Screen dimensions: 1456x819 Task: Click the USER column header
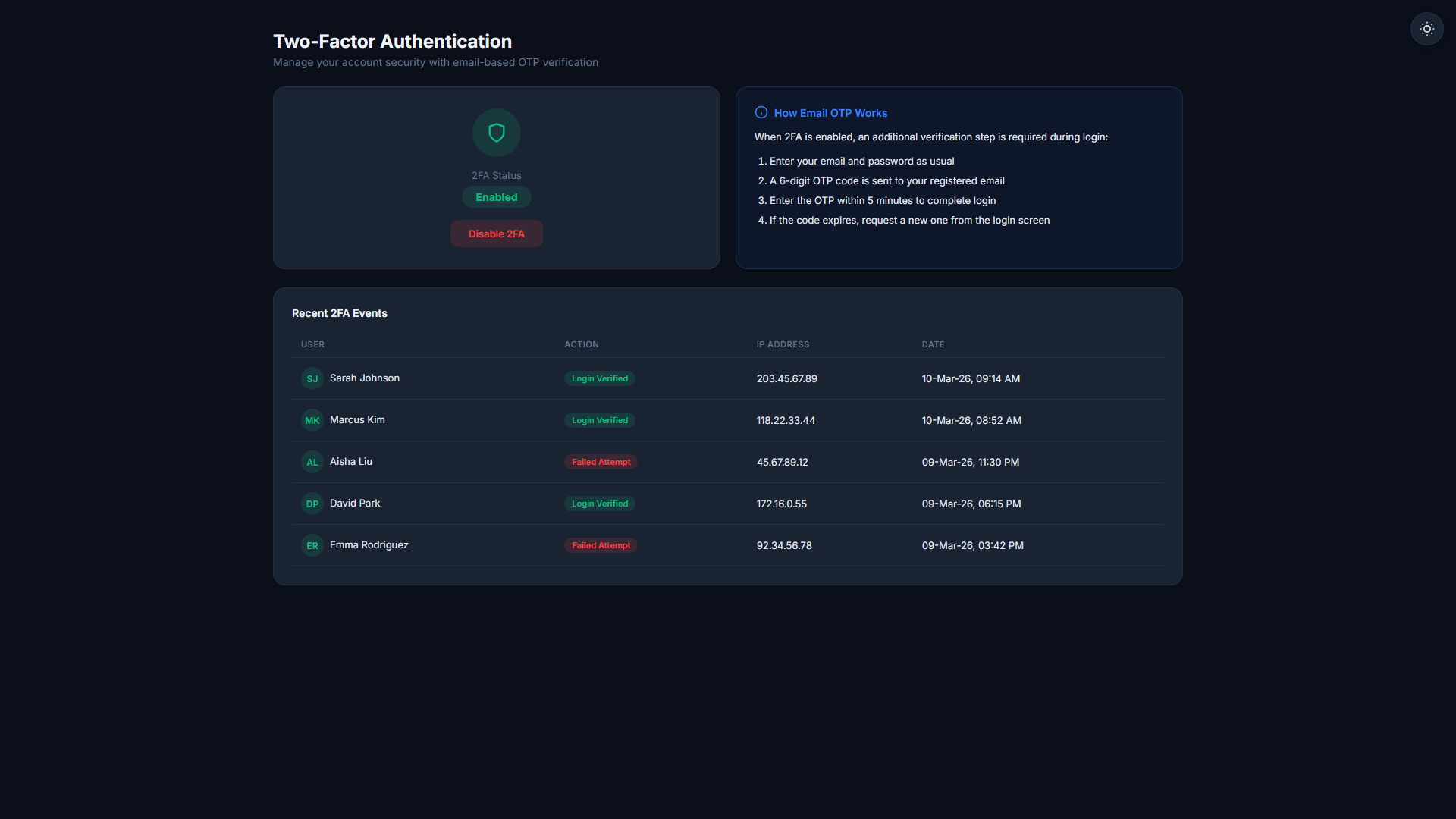pyautogui.click(x=312, y=344)
